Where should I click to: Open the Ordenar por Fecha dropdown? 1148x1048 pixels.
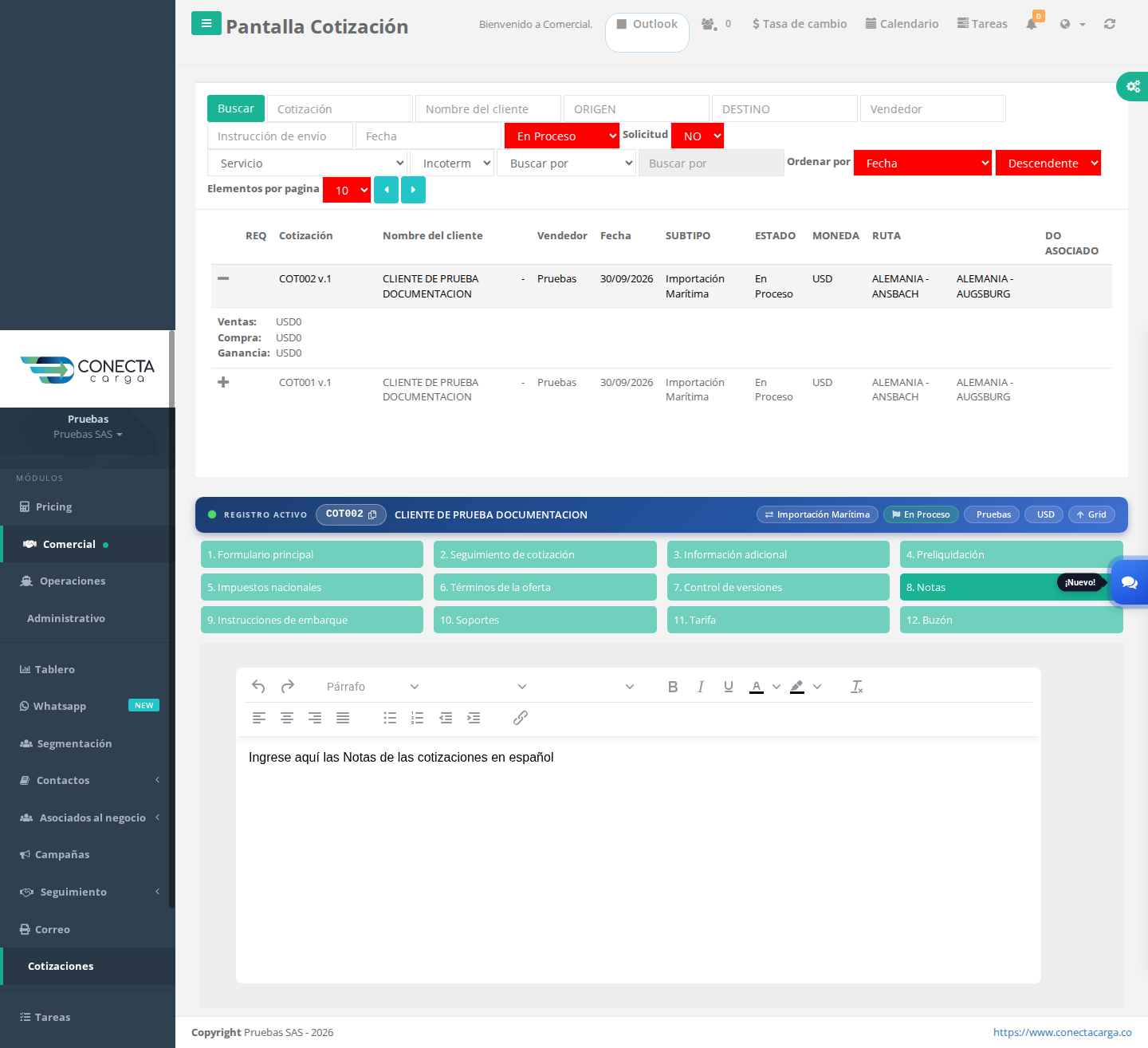pyautogui.click(x=922, y=163)
